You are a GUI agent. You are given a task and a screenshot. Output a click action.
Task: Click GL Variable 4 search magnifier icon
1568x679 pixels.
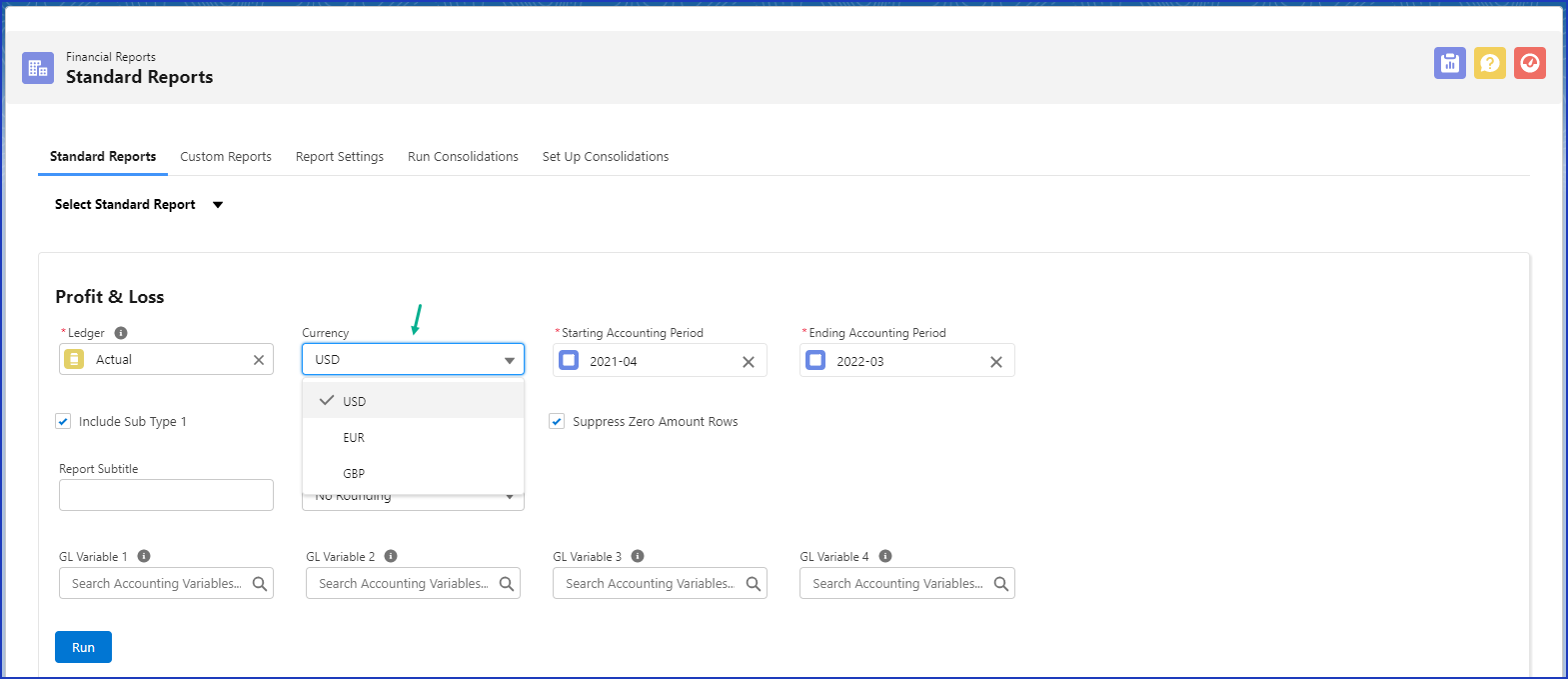(1000, 584)
